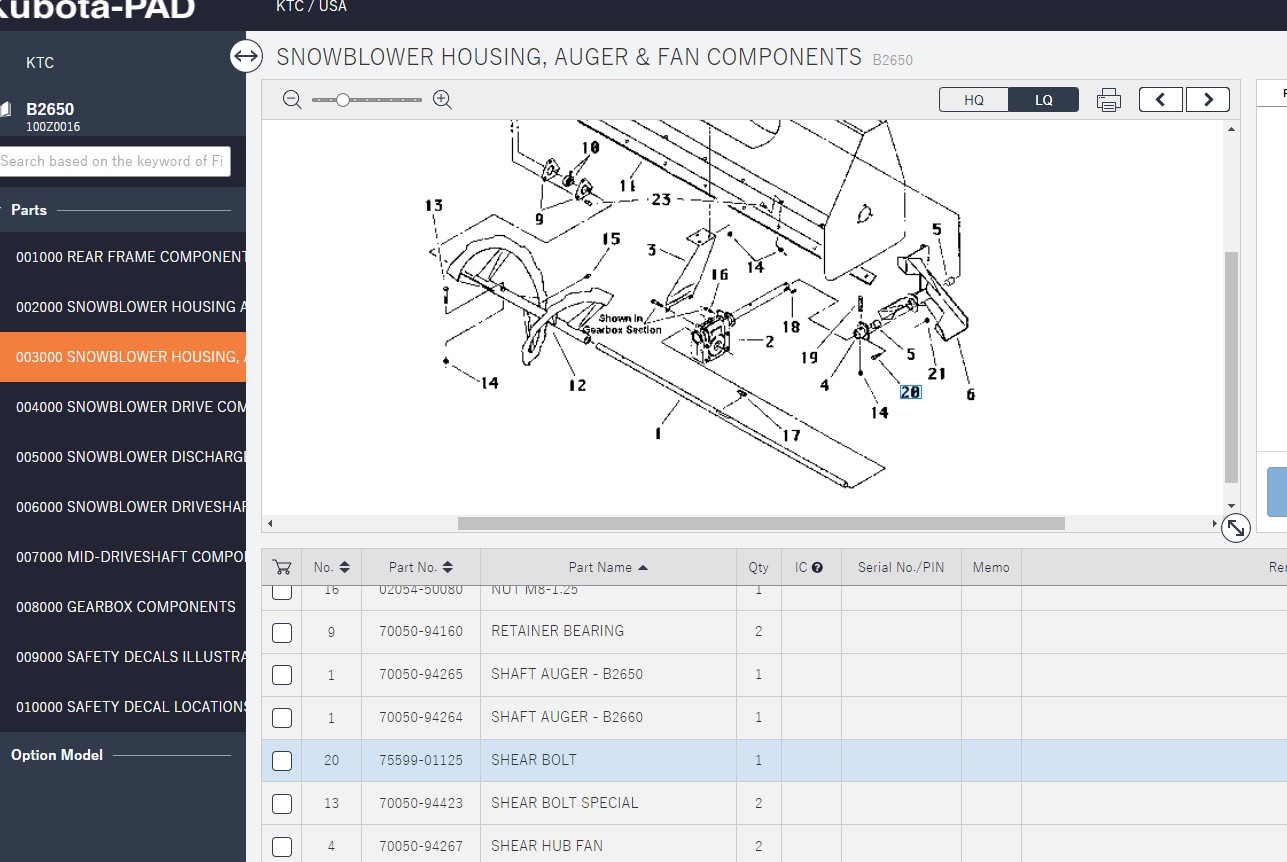Go to previous illustration arrow
Image resolution: width=1287 pixels, height=862 pixels.
[1161, 99]
